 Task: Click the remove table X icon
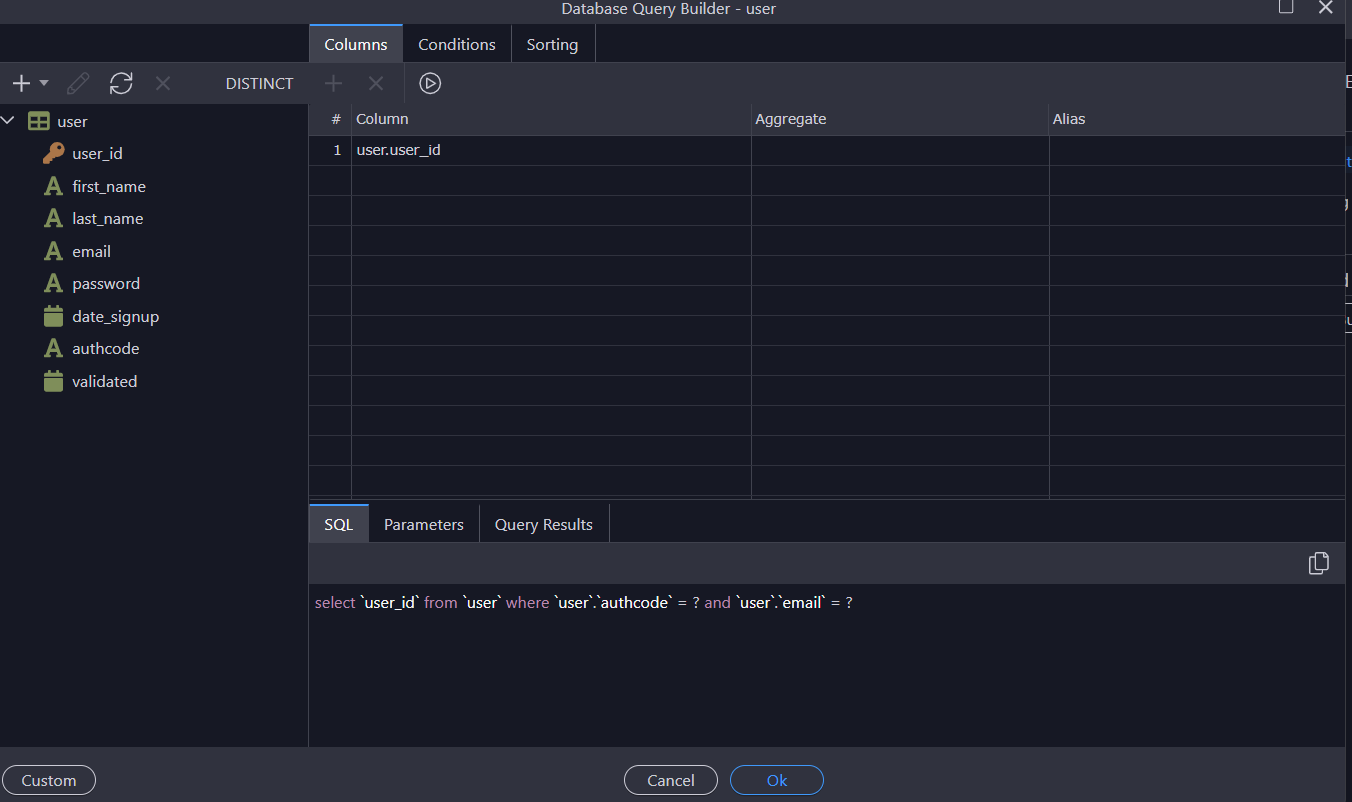click(x=163, y=84)
